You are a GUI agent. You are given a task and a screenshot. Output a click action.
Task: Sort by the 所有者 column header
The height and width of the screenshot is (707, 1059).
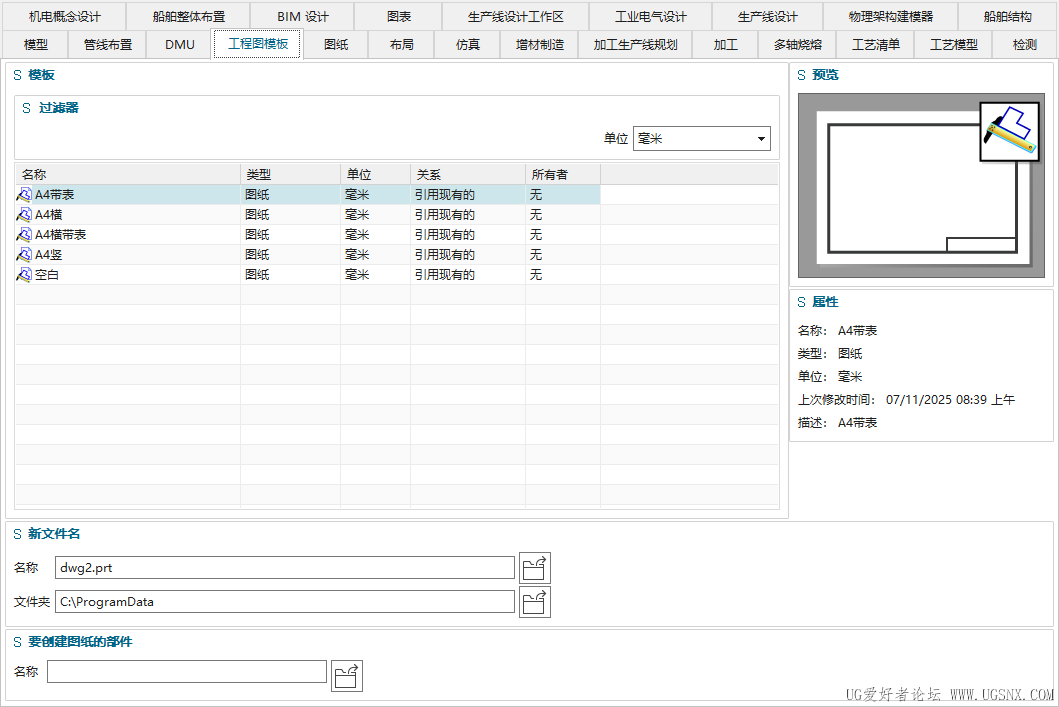click(x=563, y=174)
